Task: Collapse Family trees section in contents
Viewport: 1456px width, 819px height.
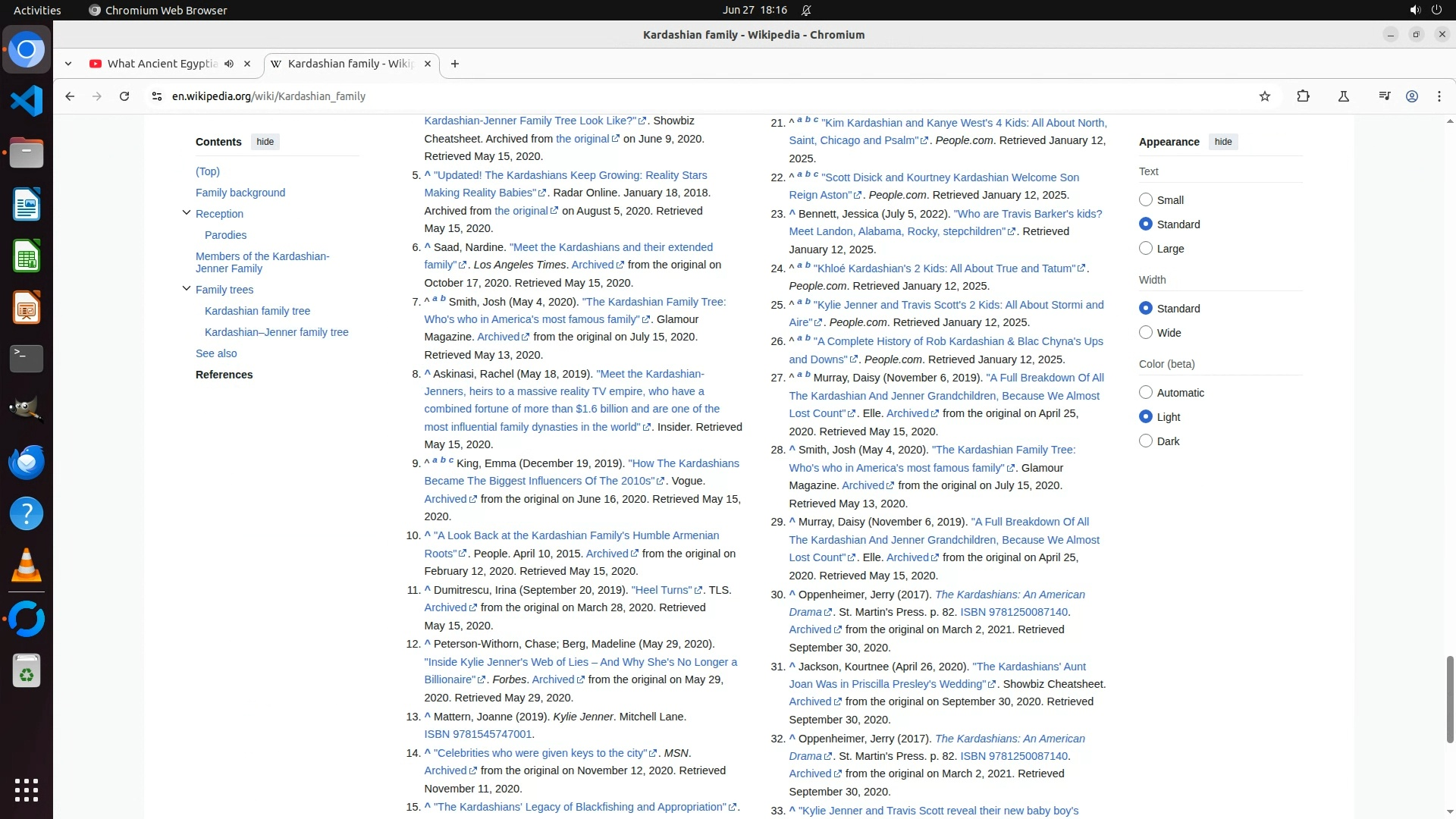Action: [x=187, y=289]
